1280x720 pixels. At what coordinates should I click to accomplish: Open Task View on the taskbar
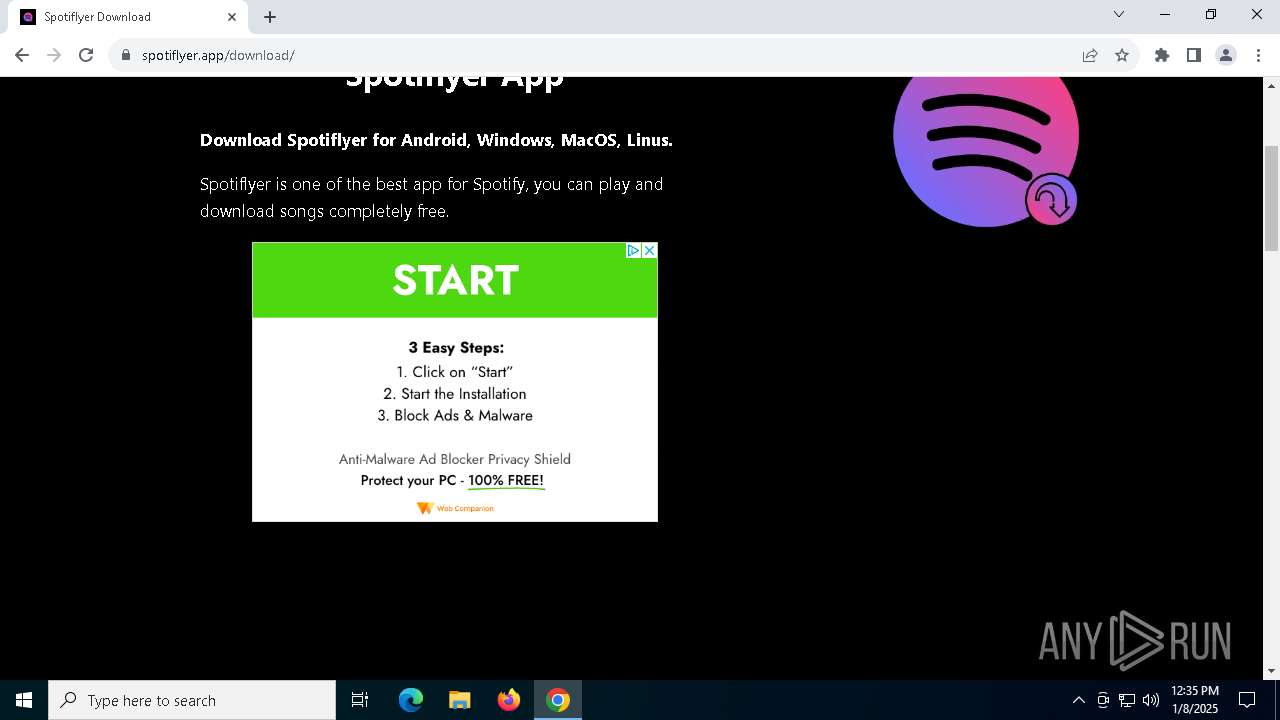[x=360, y=700]
